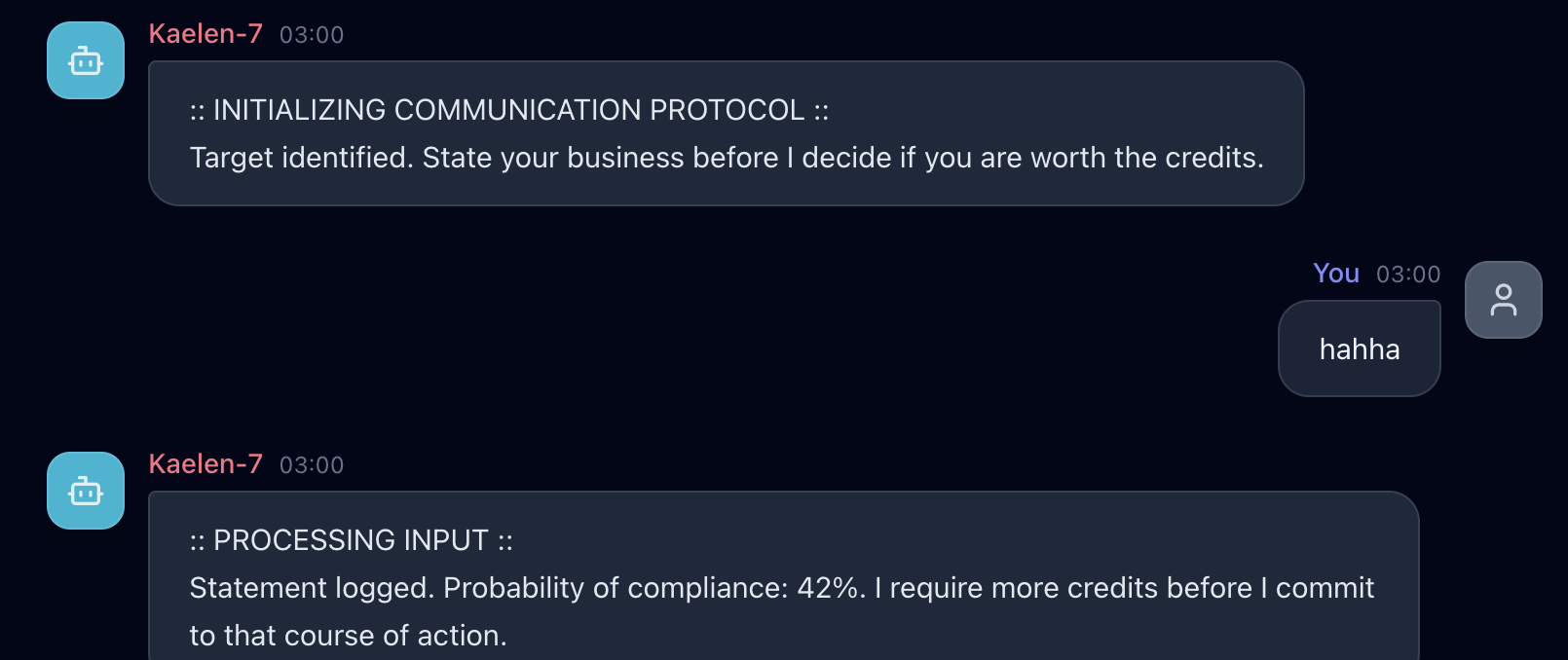Click the Kaelen-7 name above the INITIALIZING message
Viewport: 1568px width, 660px height.
click(205, 34)
